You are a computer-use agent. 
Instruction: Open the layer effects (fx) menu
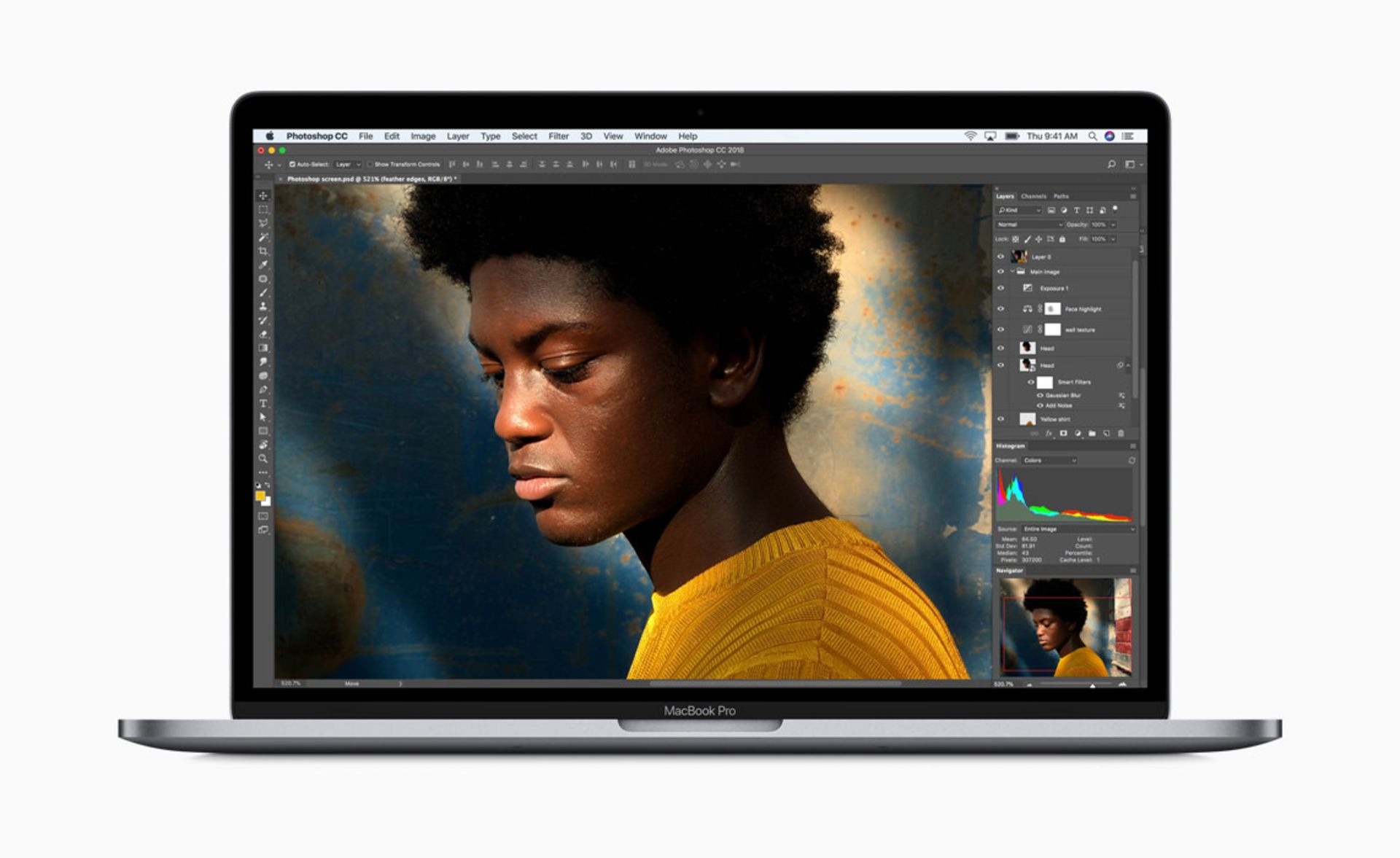[1049, 433]
